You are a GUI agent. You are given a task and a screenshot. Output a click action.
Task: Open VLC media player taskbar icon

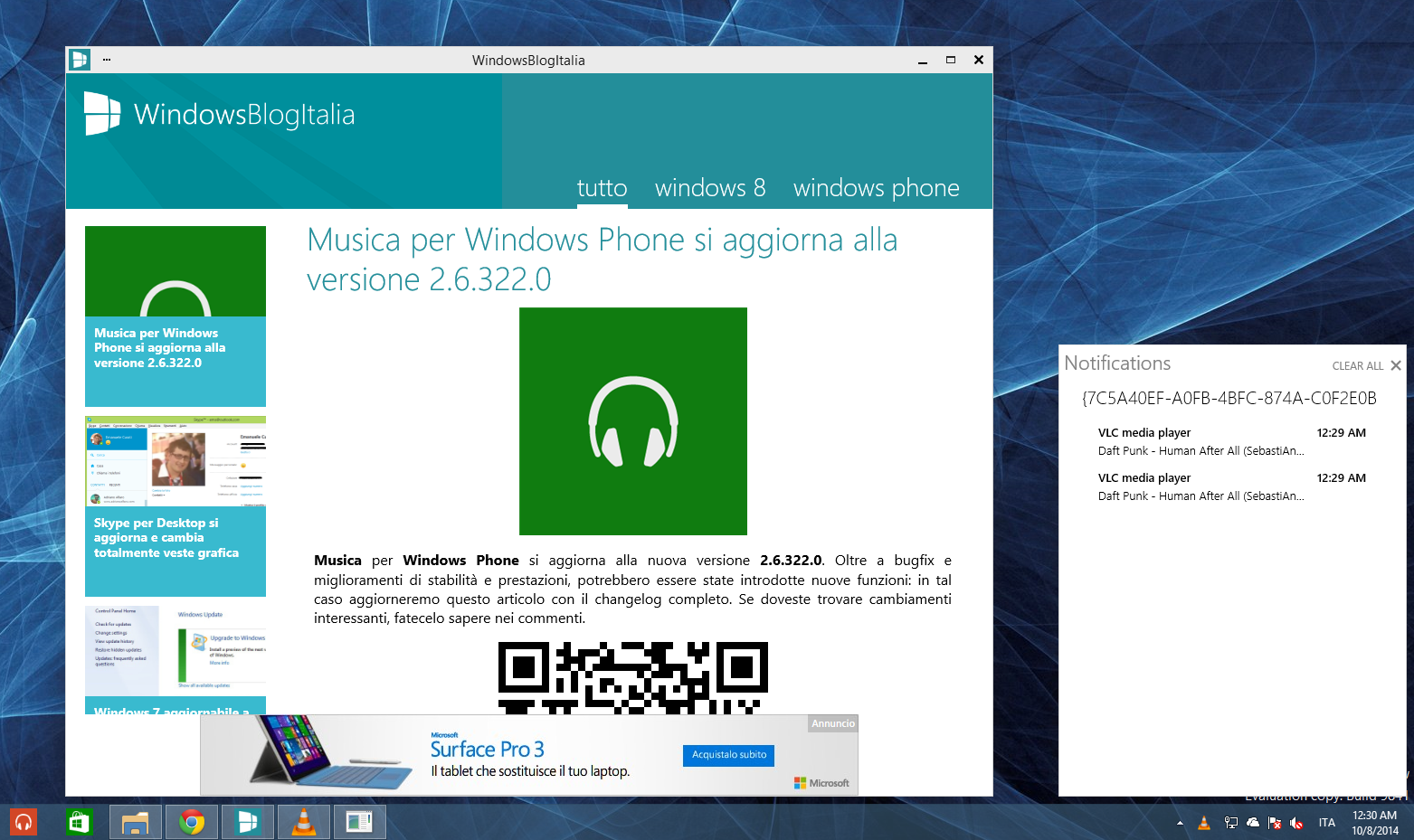coord(304,822)
